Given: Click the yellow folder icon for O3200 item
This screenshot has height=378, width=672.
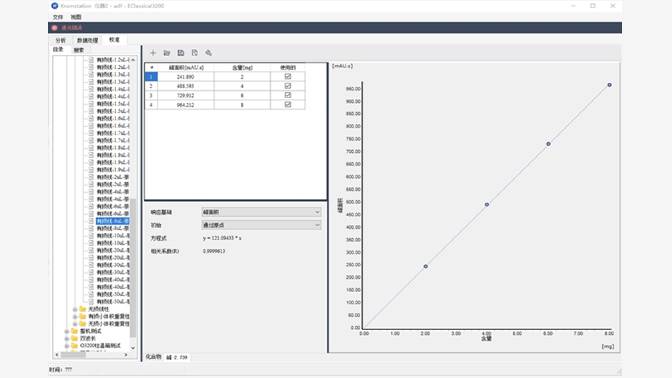Looking at the screenshot, I should [75, 345].
